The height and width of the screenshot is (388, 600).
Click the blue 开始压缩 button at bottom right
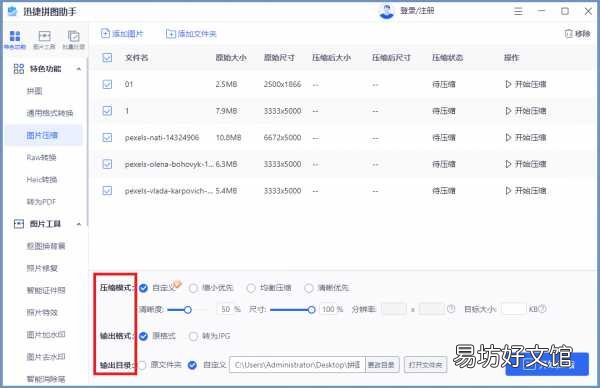pyautogui.click(x=547, y=364)
